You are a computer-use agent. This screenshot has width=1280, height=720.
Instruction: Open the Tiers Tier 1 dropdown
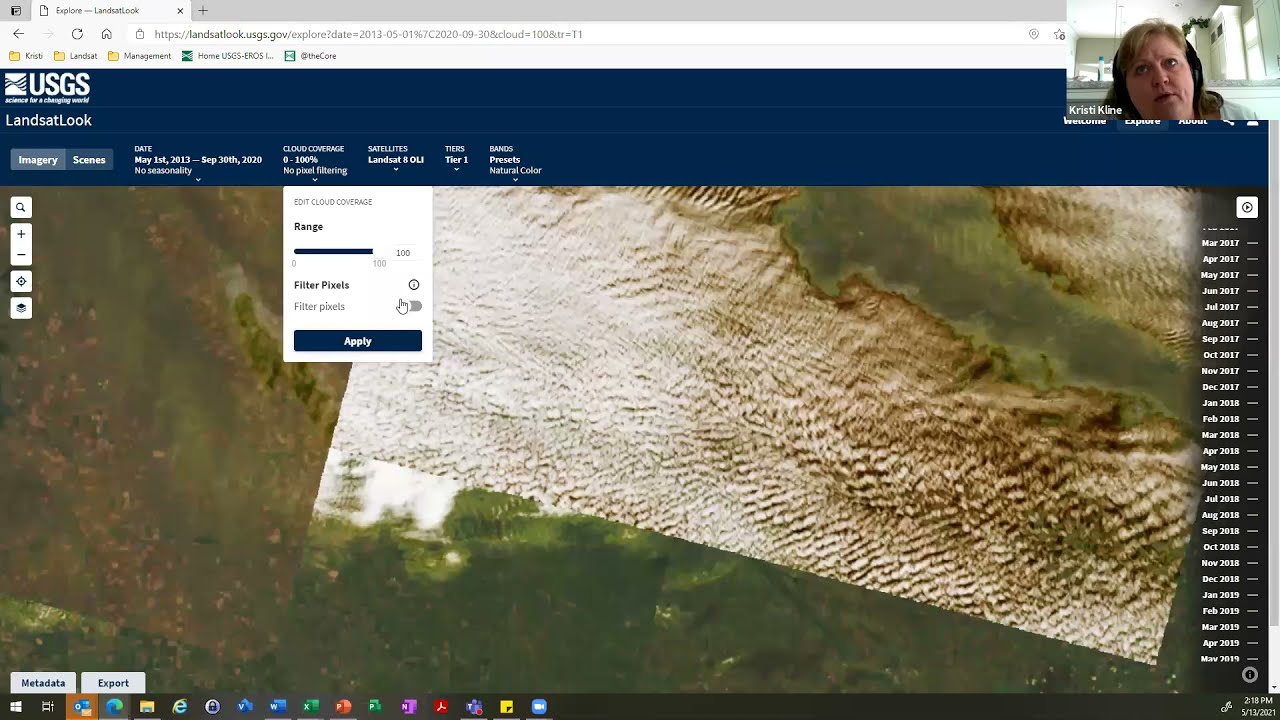click(x=456, y=159)
